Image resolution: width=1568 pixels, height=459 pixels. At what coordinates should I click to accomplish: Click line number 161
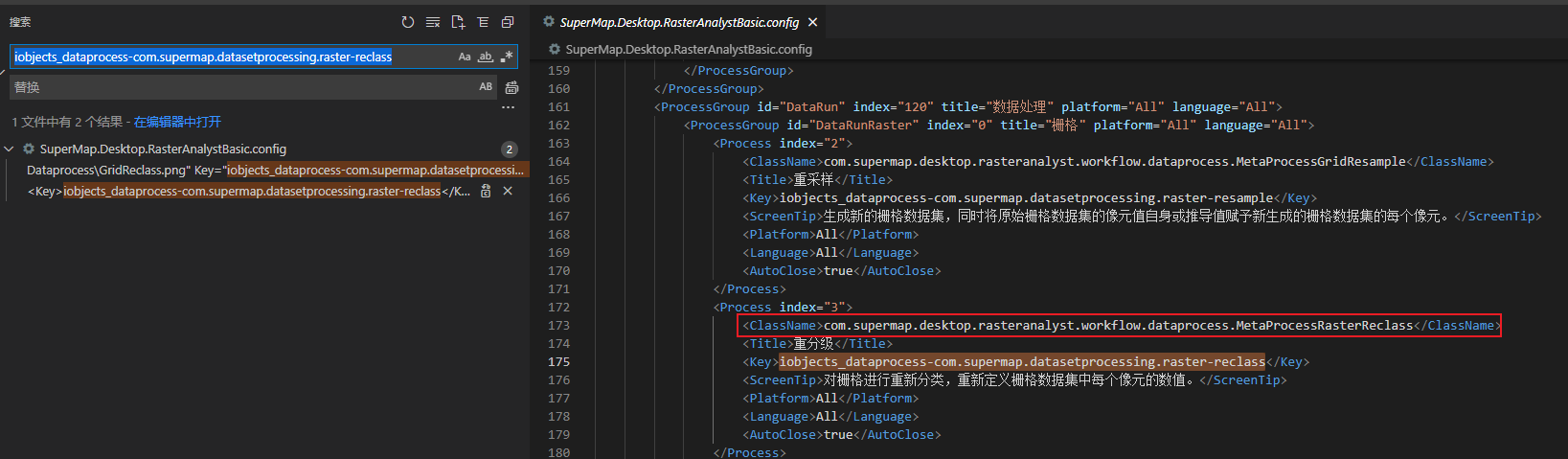558,106
